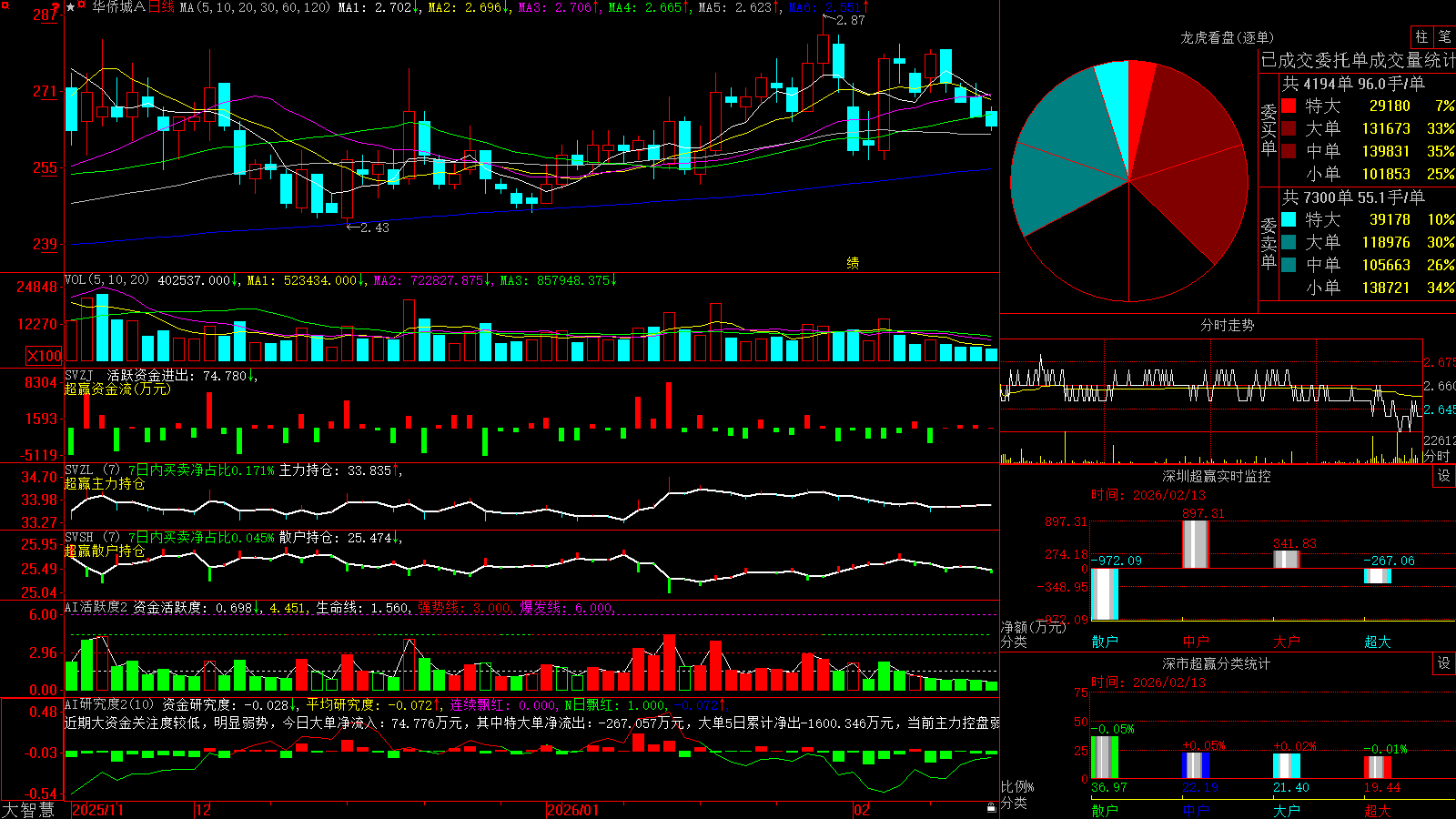Click the 2.43 low price annotation

(374, 227)
